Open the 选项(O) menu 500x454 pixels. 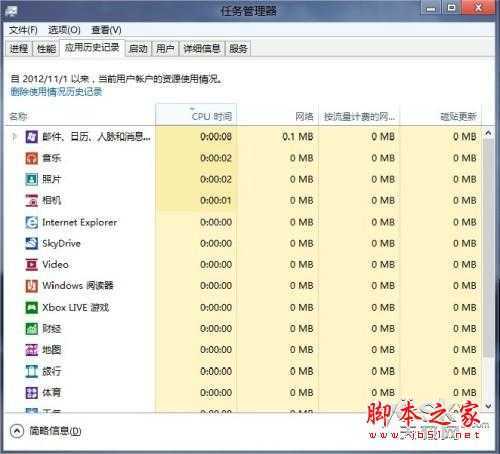tap(64, 30)
